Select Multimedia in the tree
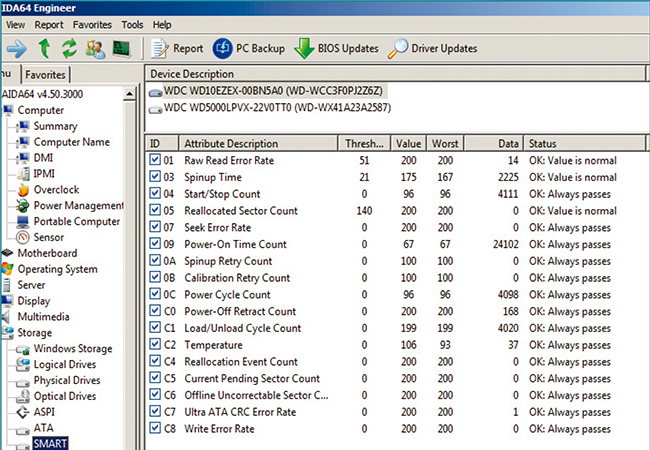This screenshot has height=450, width=650. coord(44,317)
